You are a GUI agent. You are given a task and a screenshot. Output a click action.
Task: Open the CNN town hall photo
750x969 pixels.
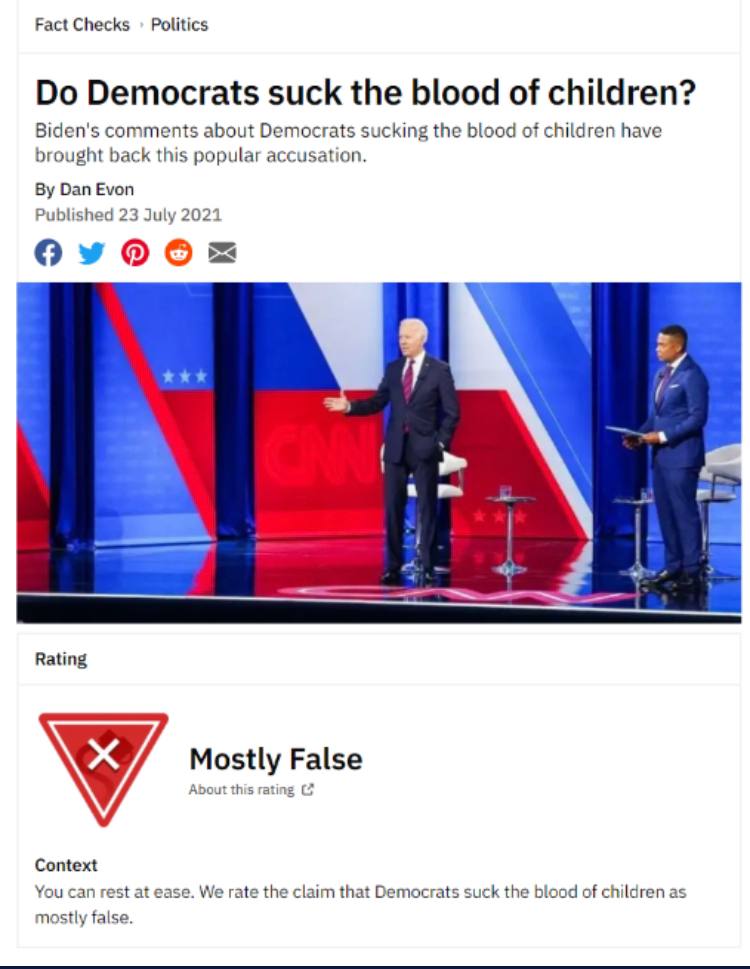click(379, 452)
